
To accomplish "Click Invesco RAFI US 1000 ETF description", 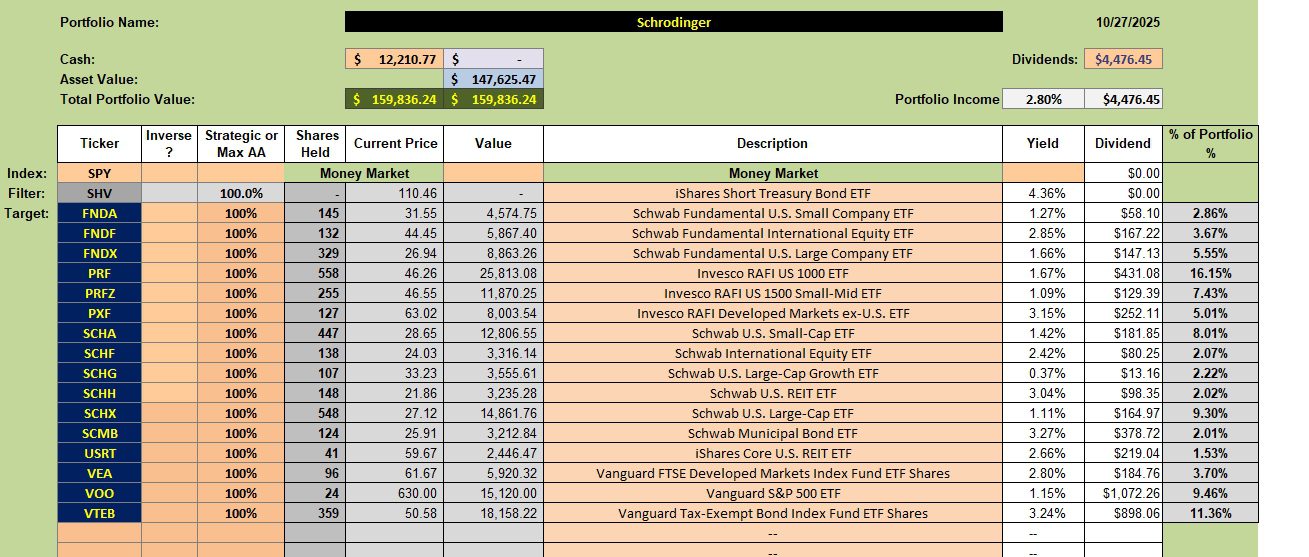I will click(772, 273).
